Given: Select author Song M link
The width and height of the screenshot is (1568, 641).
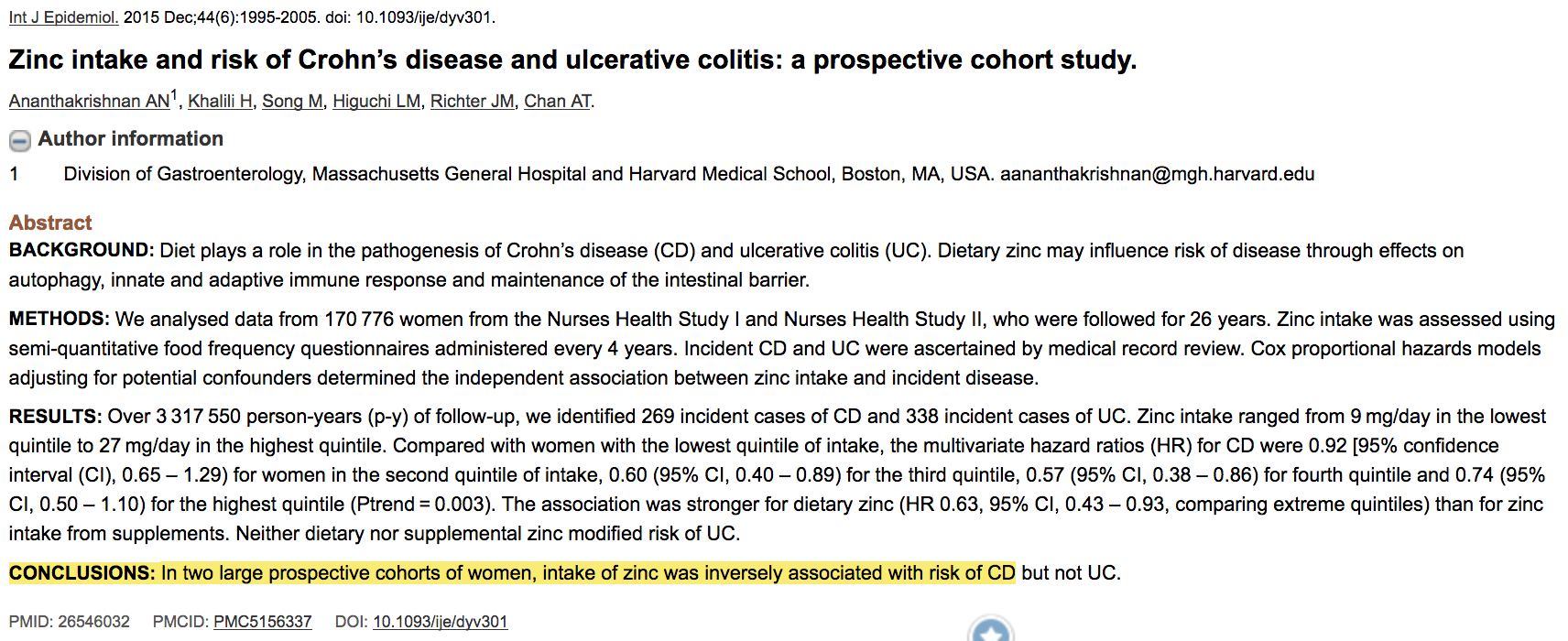Looking at the screenshot, I should 292,102.
